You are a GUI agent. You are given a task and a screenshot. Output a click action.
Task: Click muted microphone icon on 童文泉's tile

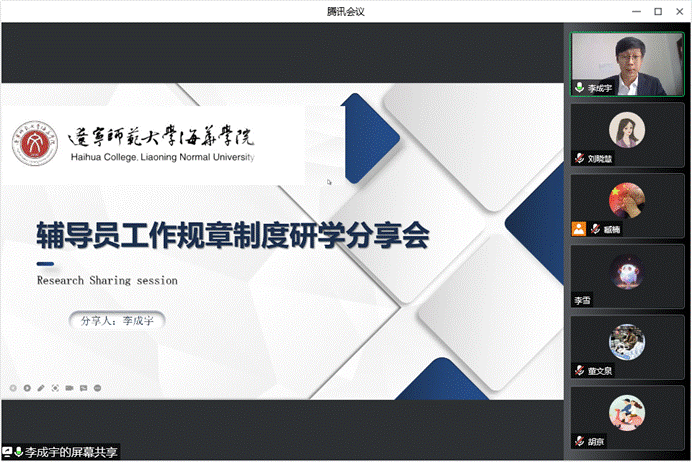579,371
